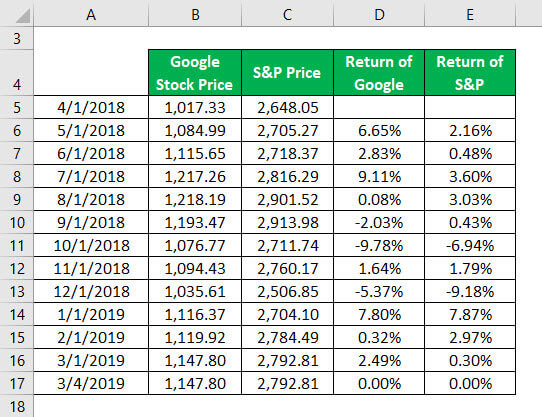This screenshot has height=417, width=542.
Task: Click Google return -9.78%
Action: coord(379,245)
